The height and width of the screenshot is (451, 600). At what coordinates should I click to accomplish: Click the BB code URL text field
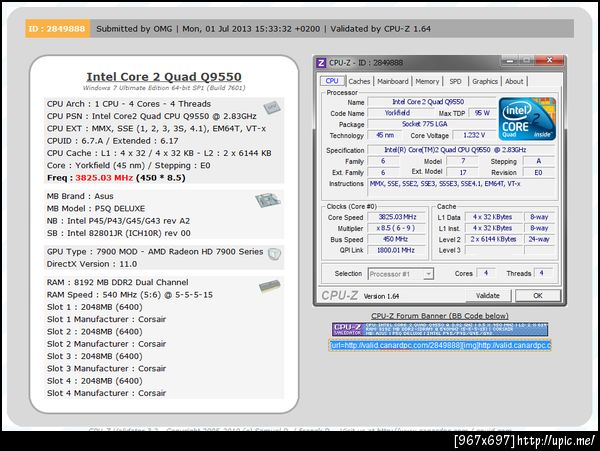[440, 345]
